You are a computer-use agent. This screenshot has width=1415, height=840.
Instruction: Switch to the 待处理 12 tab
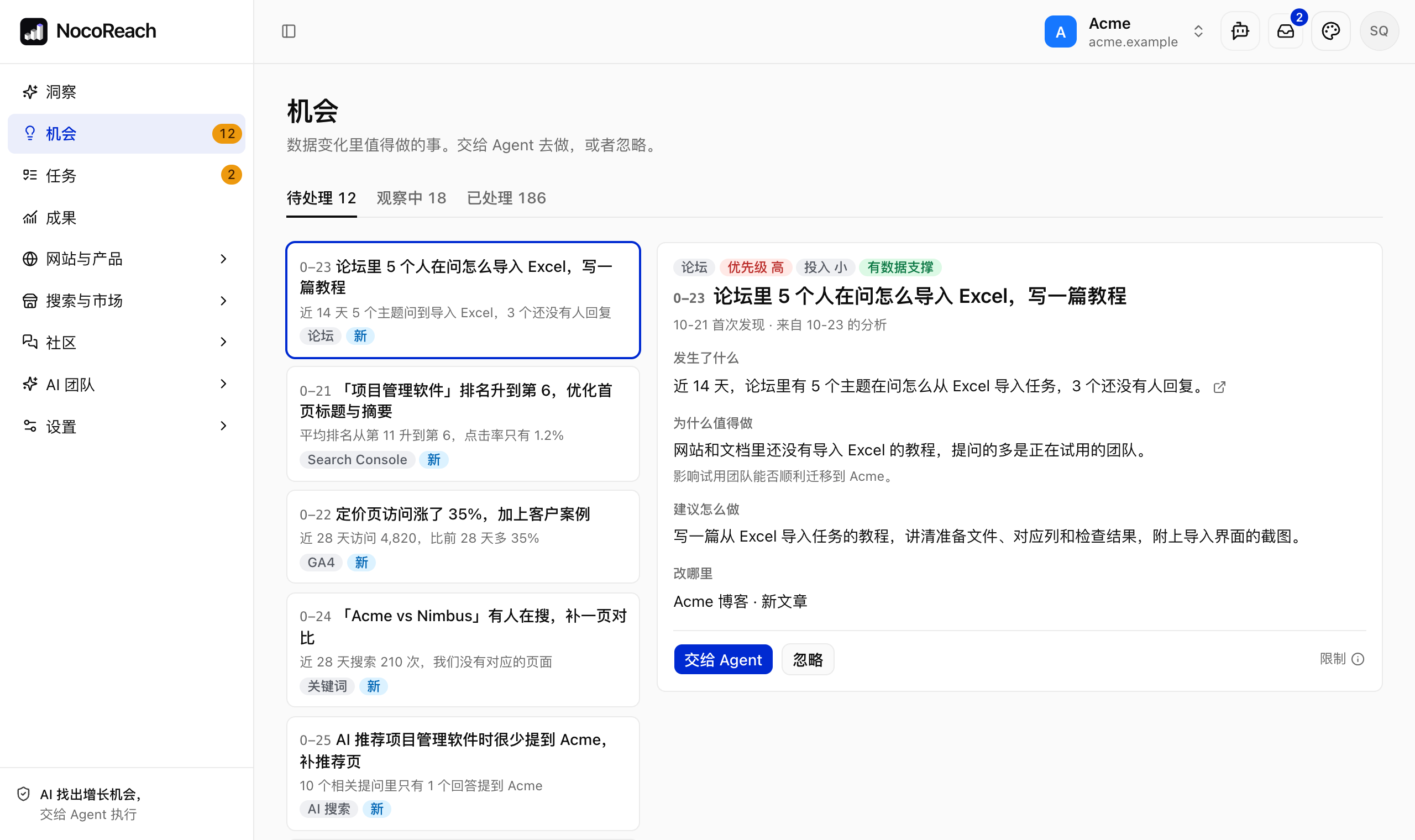click(x=322, y=198)
